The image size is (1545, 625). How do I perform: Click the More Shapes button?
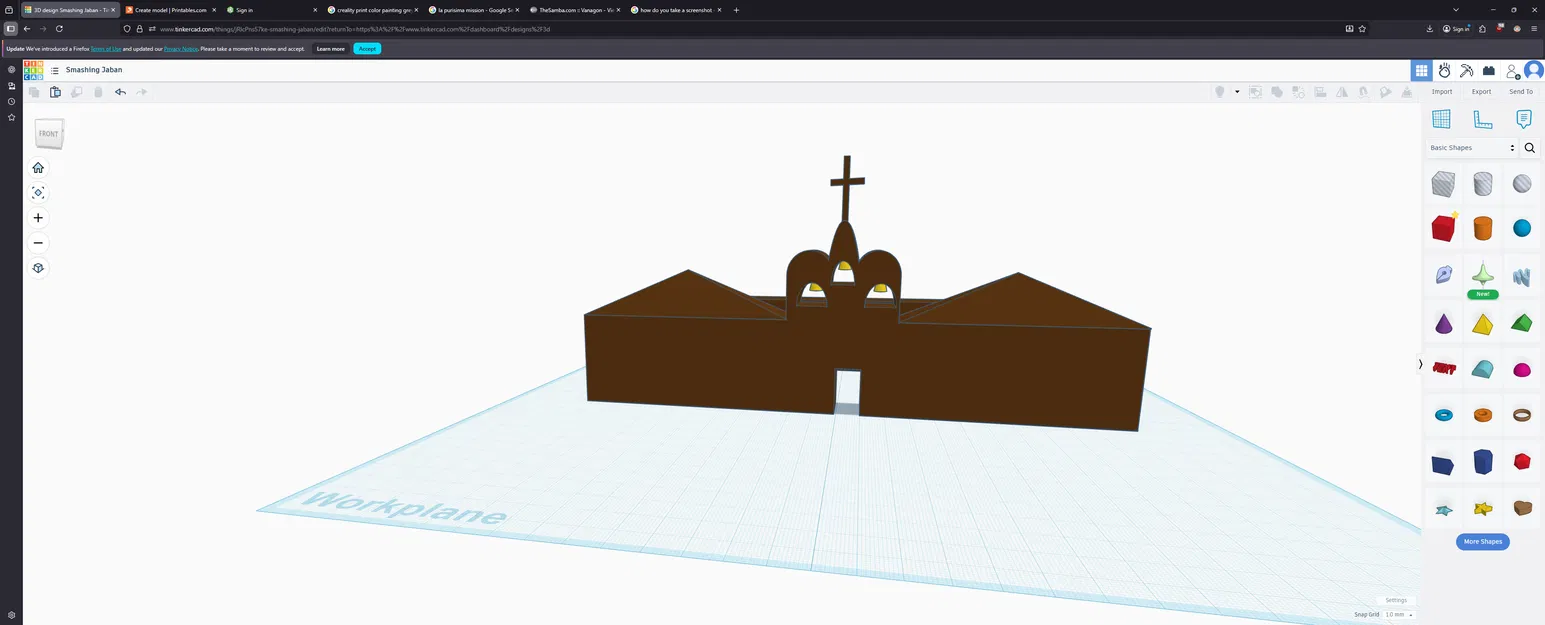tap(1483, 541)
